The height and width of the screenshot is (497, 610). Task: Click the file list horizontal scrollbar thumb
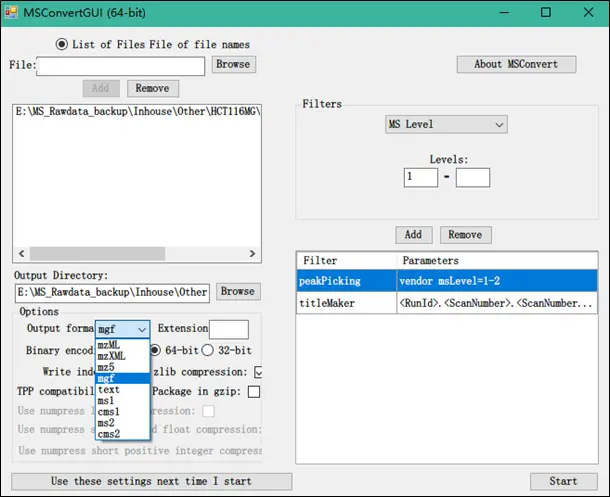point(97,254)
